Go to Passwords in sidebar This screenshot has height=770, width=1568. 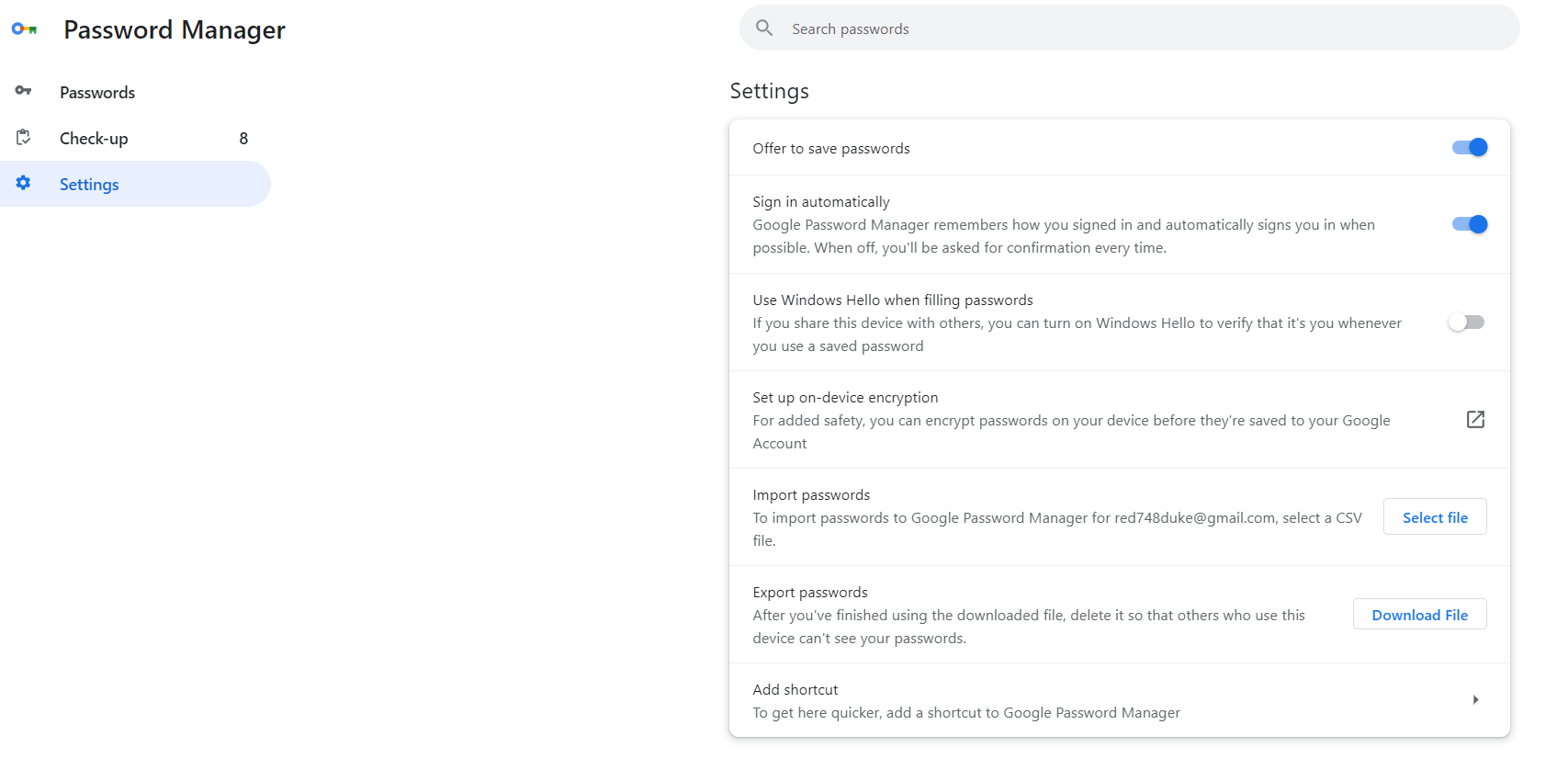point(97,93)
